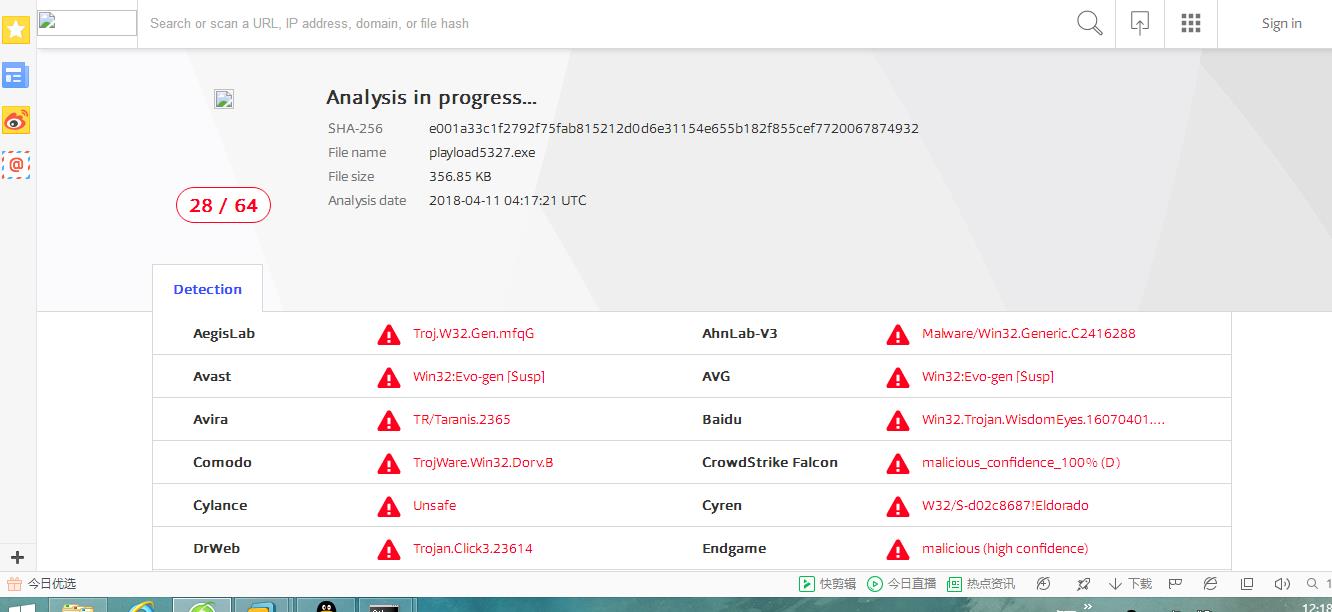Click the AVG engine name

(x=716, y=376)
